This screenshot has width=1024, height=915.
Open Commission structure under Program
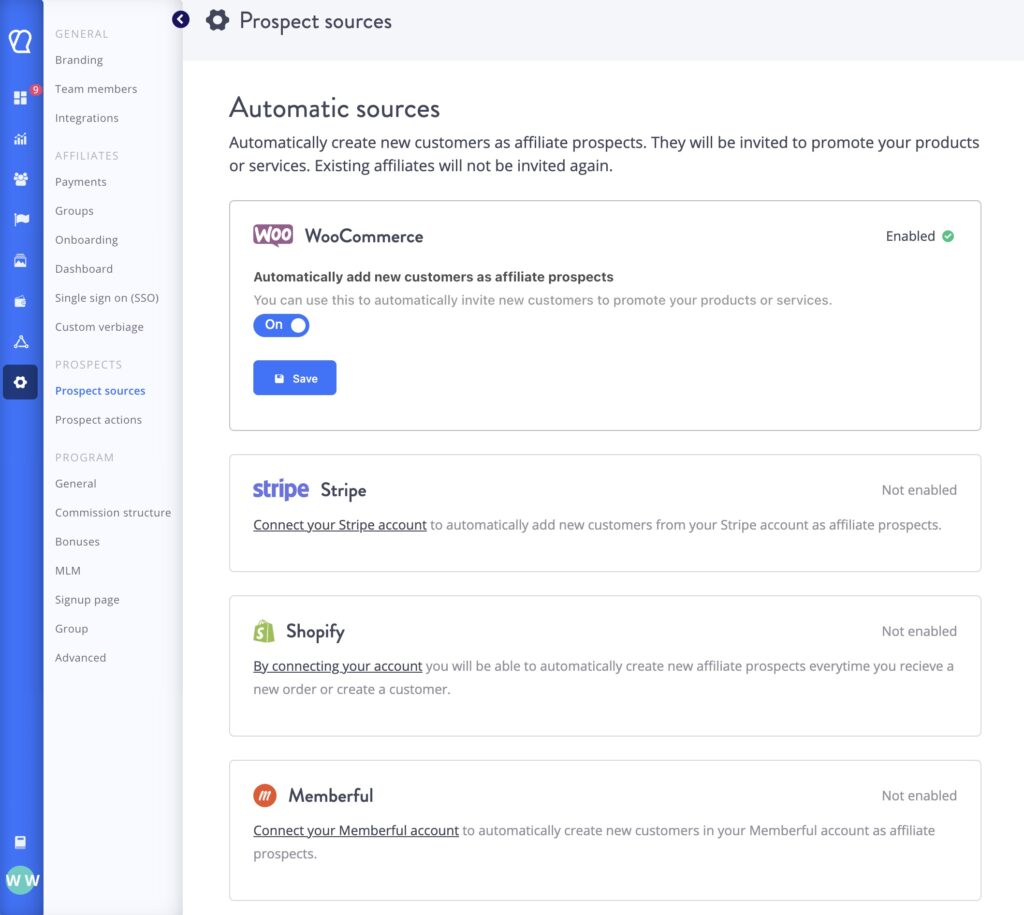coord(112,512)
